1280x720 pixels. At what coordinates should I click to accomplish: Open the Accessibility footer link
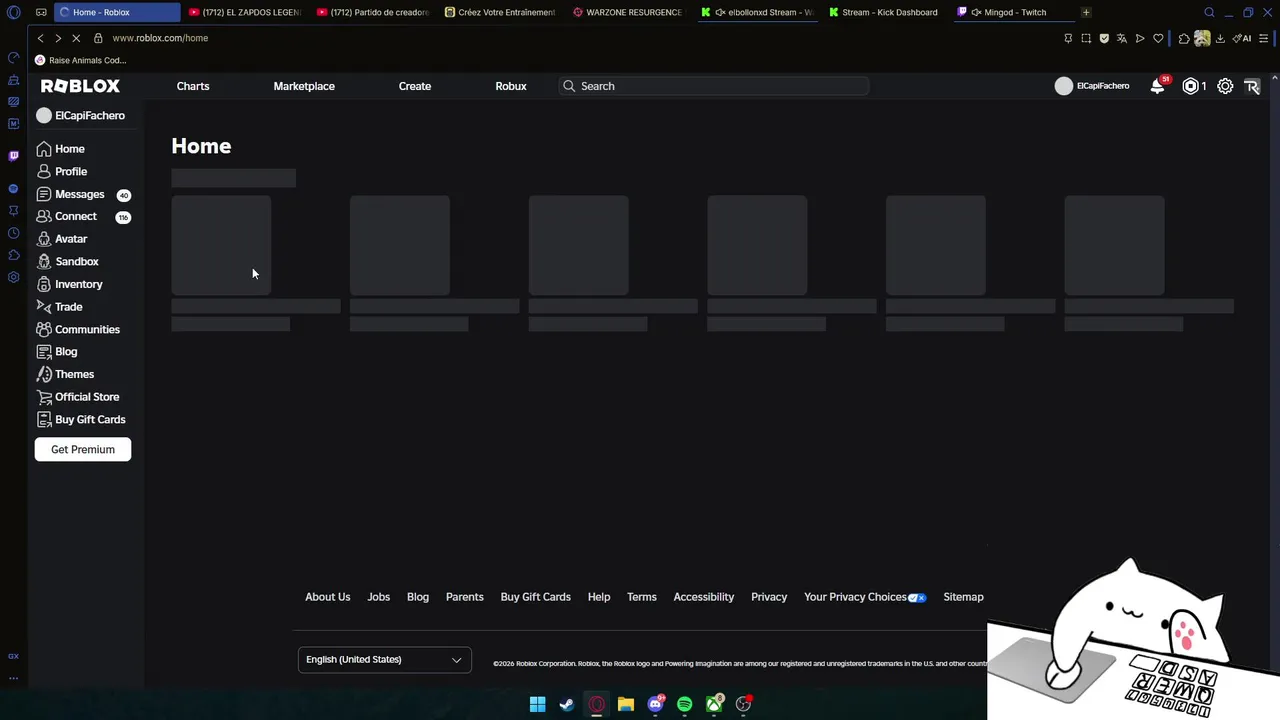(704, 597)
